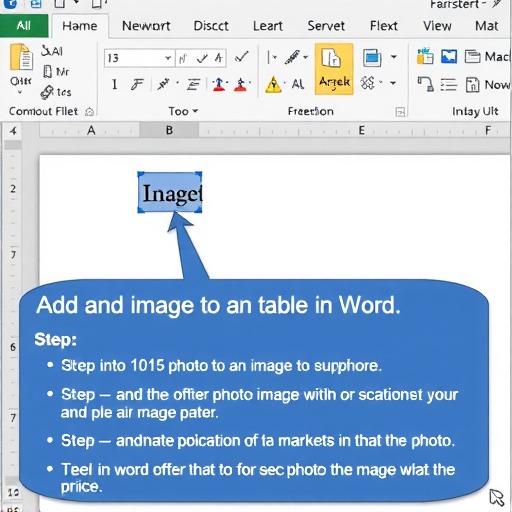
Task: Open the Mat ribbon tab
Action: (x=486, y=26)
